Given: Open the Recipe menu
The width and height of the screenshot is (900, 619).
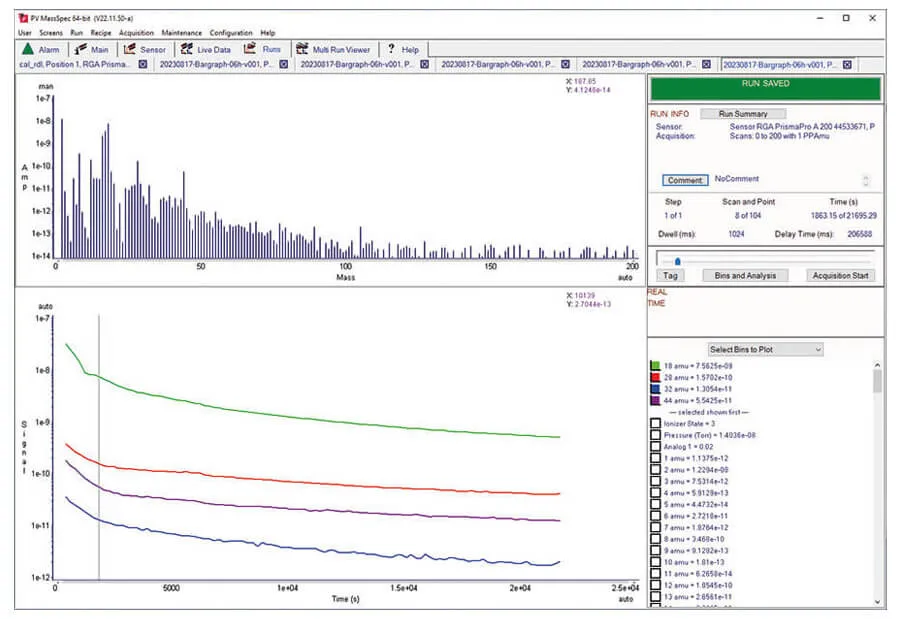Looking at the screenshot, I should [101, 33].
